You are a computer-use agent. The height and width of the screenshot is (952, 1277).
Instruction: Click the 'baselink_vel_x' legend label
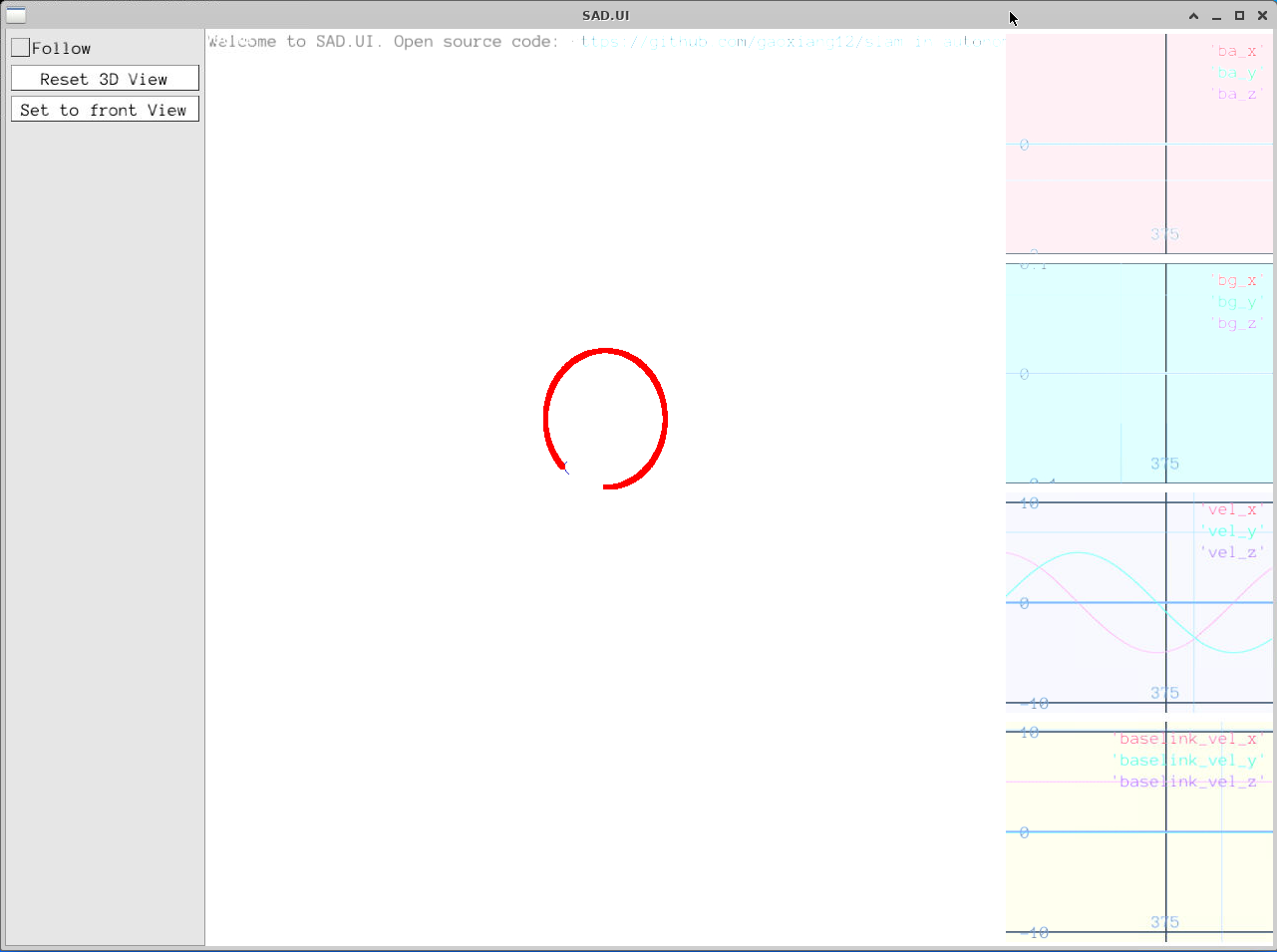[1186, 739]
